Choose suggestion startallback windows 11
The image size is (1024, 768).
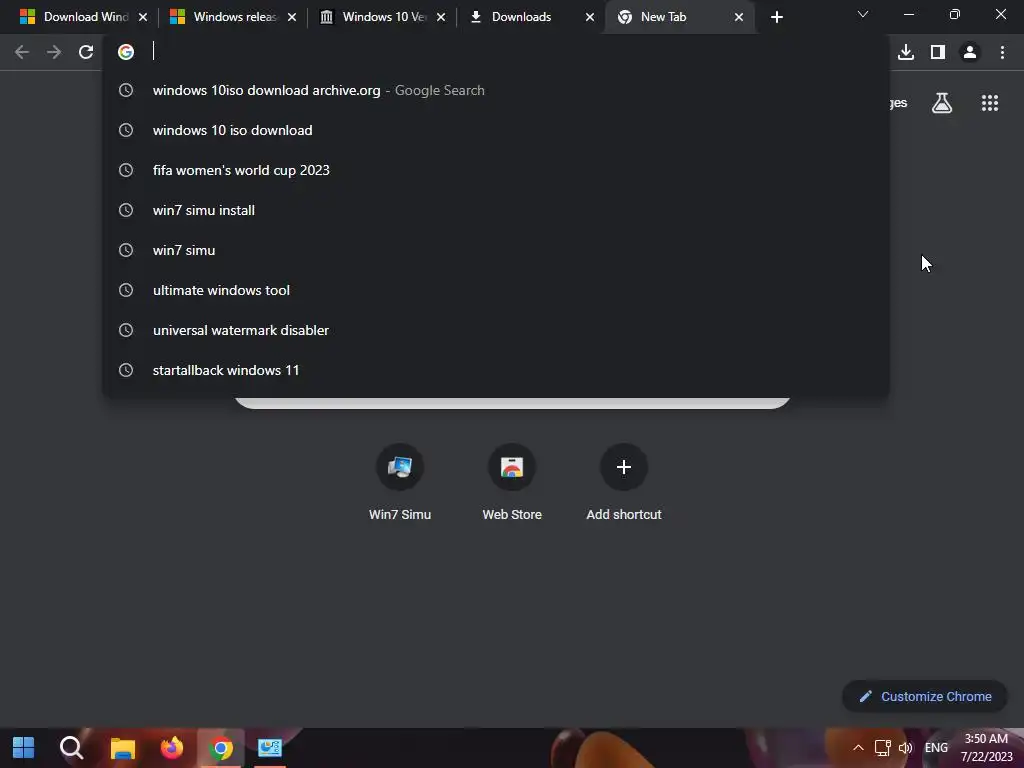click(496, 370)
